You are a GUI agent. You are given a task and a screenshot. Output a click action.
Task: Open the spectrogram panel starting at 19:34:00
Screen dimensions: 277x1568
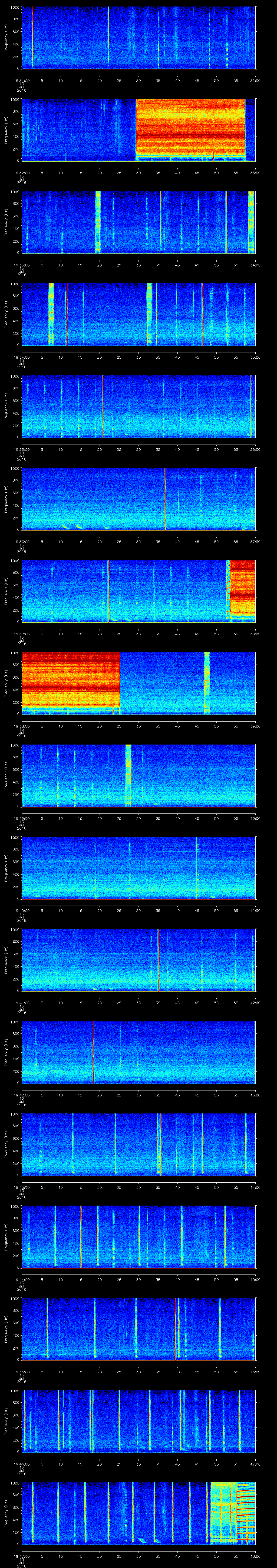[138, 314]
